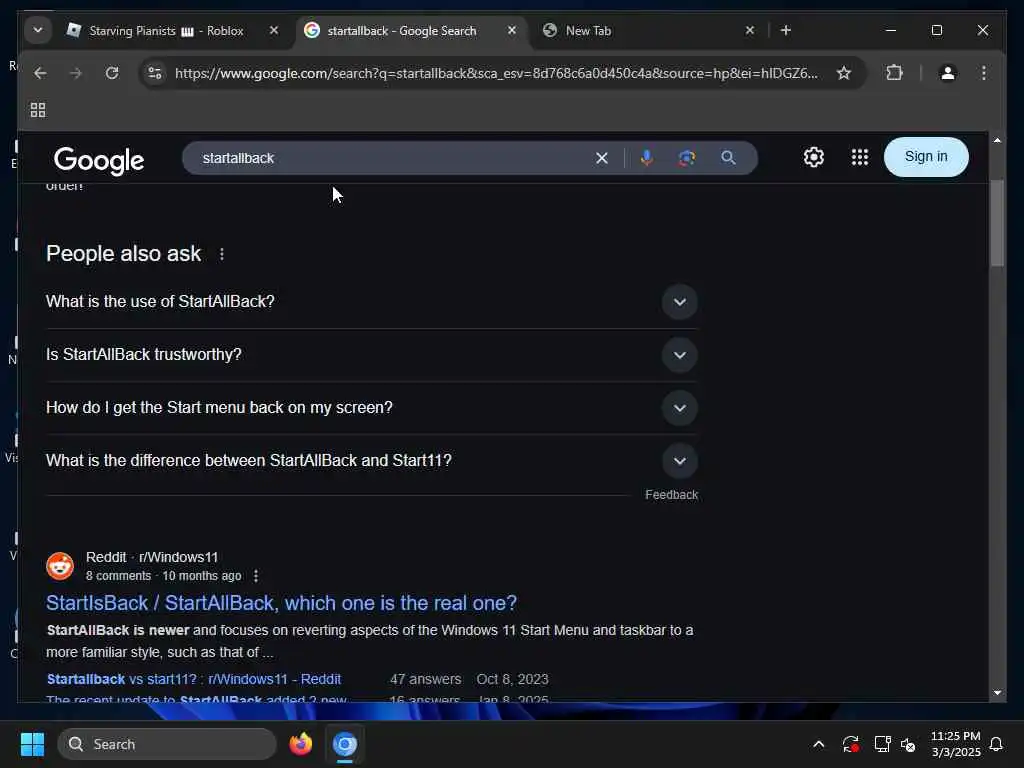Open the Extensions puzzle icon
The height and width of the screenshot is (768, 1024).
point(895,73)
